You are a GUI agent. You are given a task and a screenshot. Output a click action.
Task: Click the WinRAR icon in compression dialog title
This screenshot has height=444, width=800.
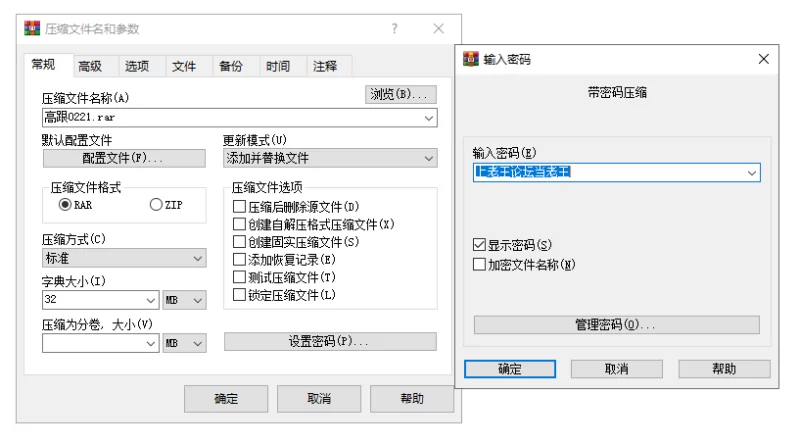[32, 29]
